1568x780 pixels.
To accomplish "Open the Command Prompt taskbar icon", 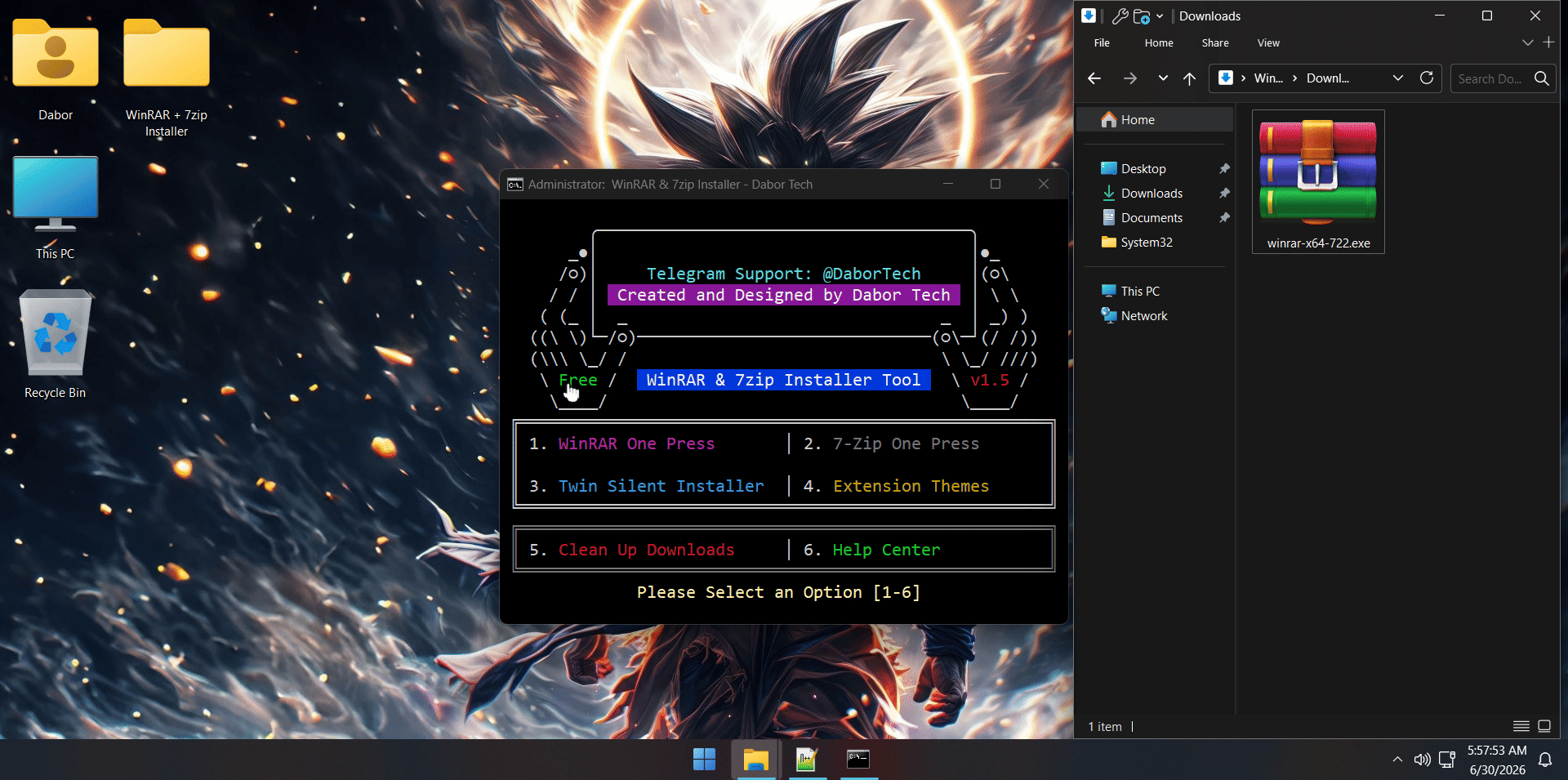I will [x=858, y=760].
